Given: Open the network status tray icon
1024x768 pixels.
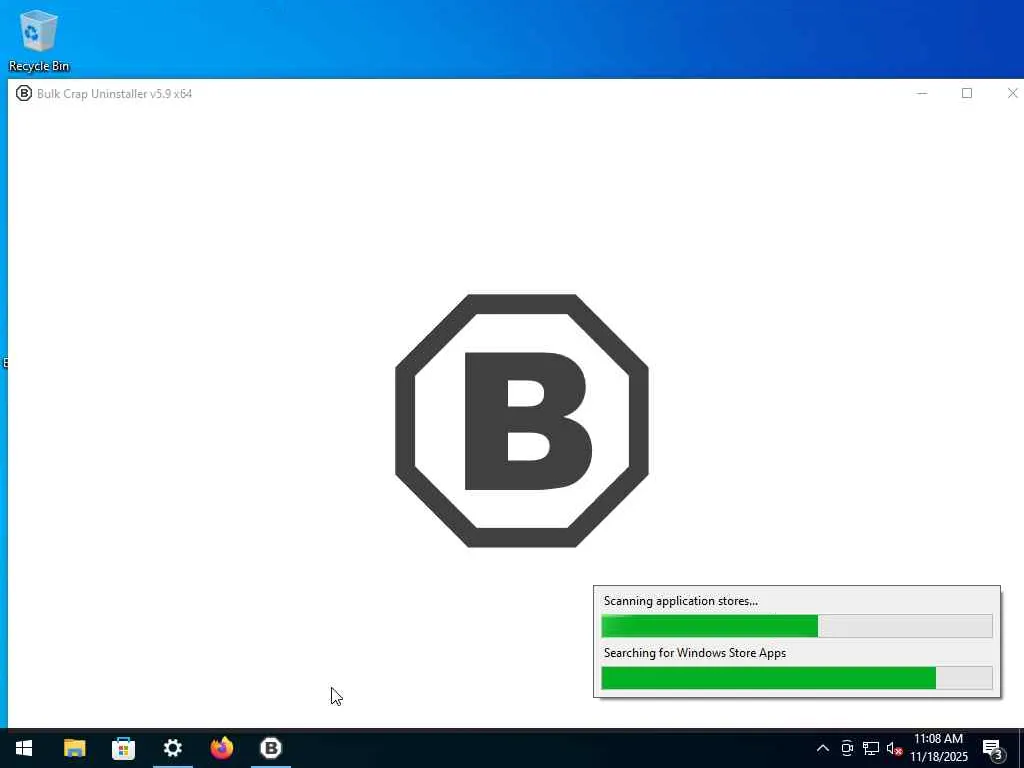Looking at the screenshot, I should (x=871, y=748).
